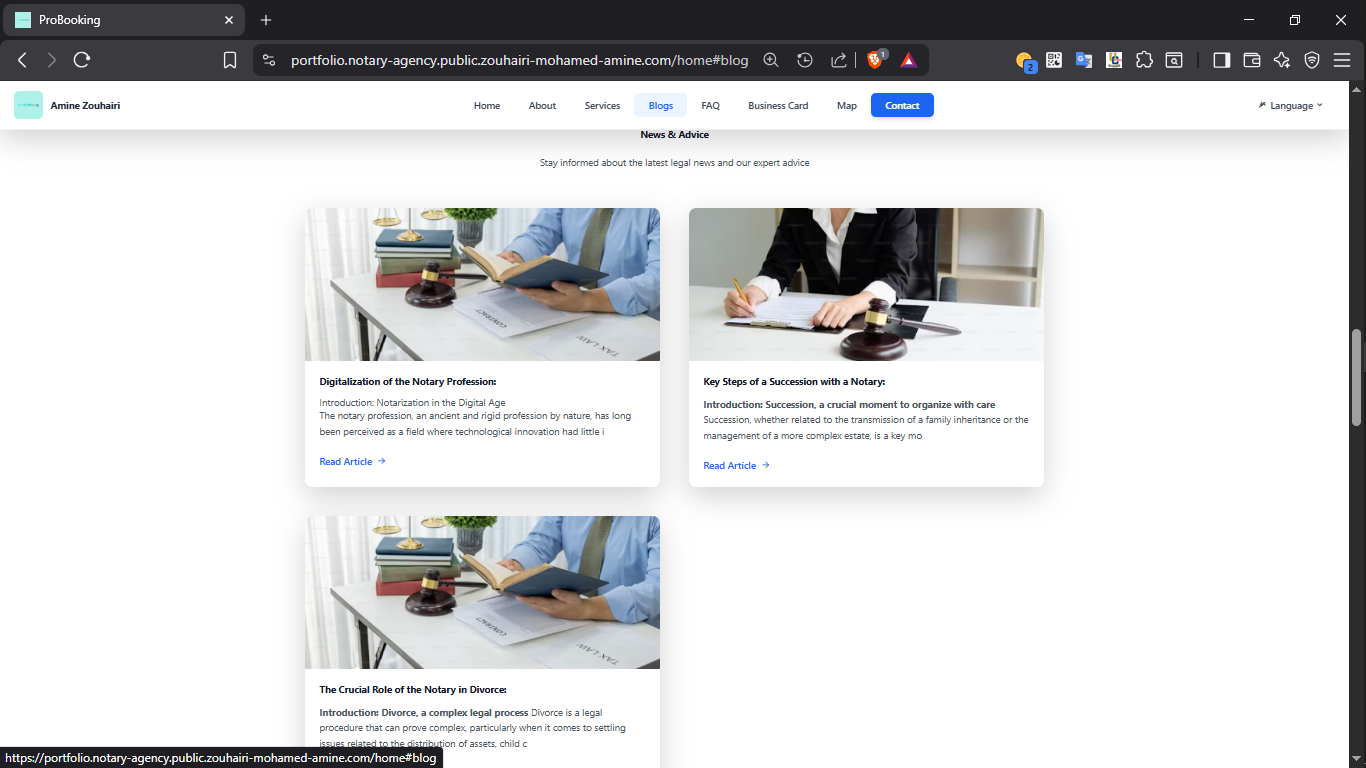
Task: Bookmark this page via the star icon
Action: tap(230, 59)
